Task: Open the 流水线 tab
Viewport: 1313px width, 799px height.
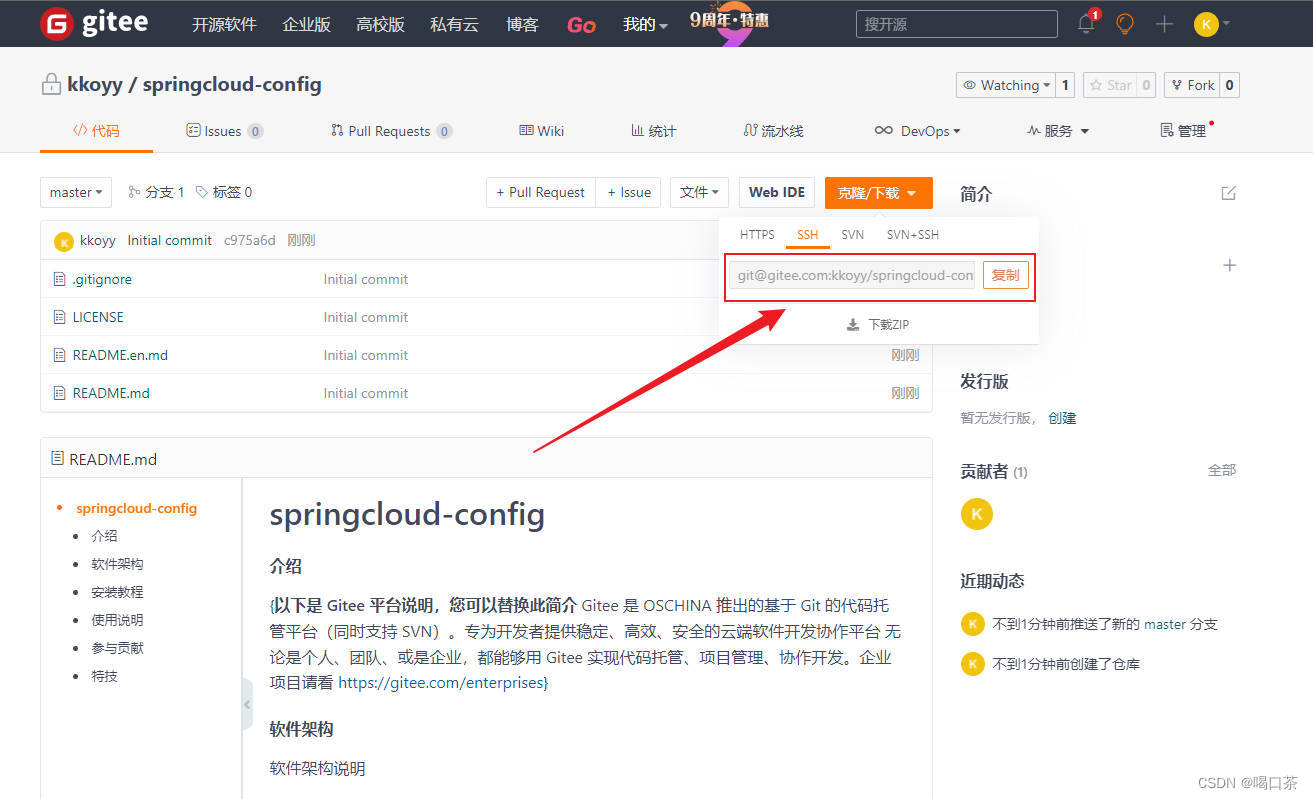Action: pos(773,131)
